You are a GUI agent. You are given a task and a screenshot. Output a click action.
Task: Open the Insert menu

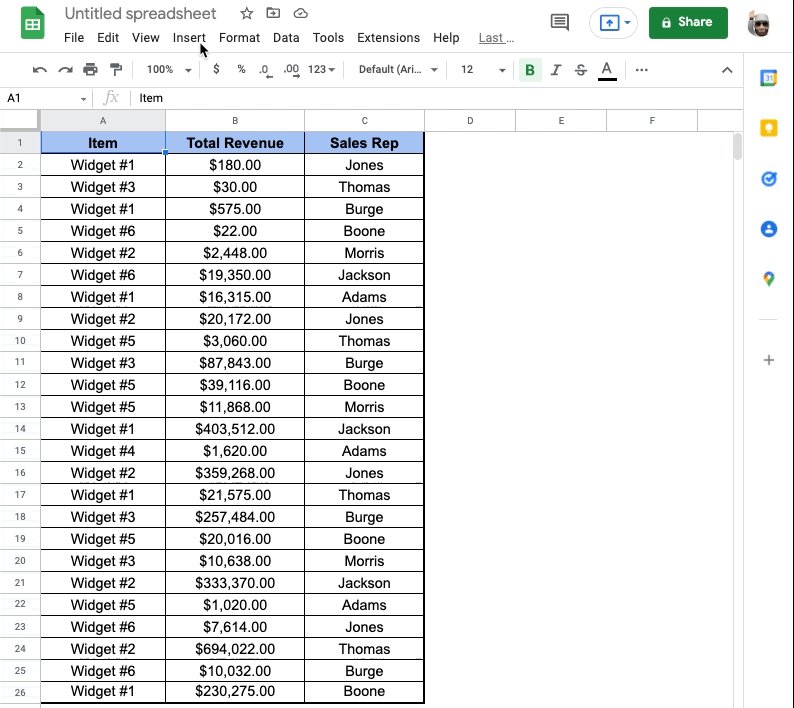tap(189, 37)
